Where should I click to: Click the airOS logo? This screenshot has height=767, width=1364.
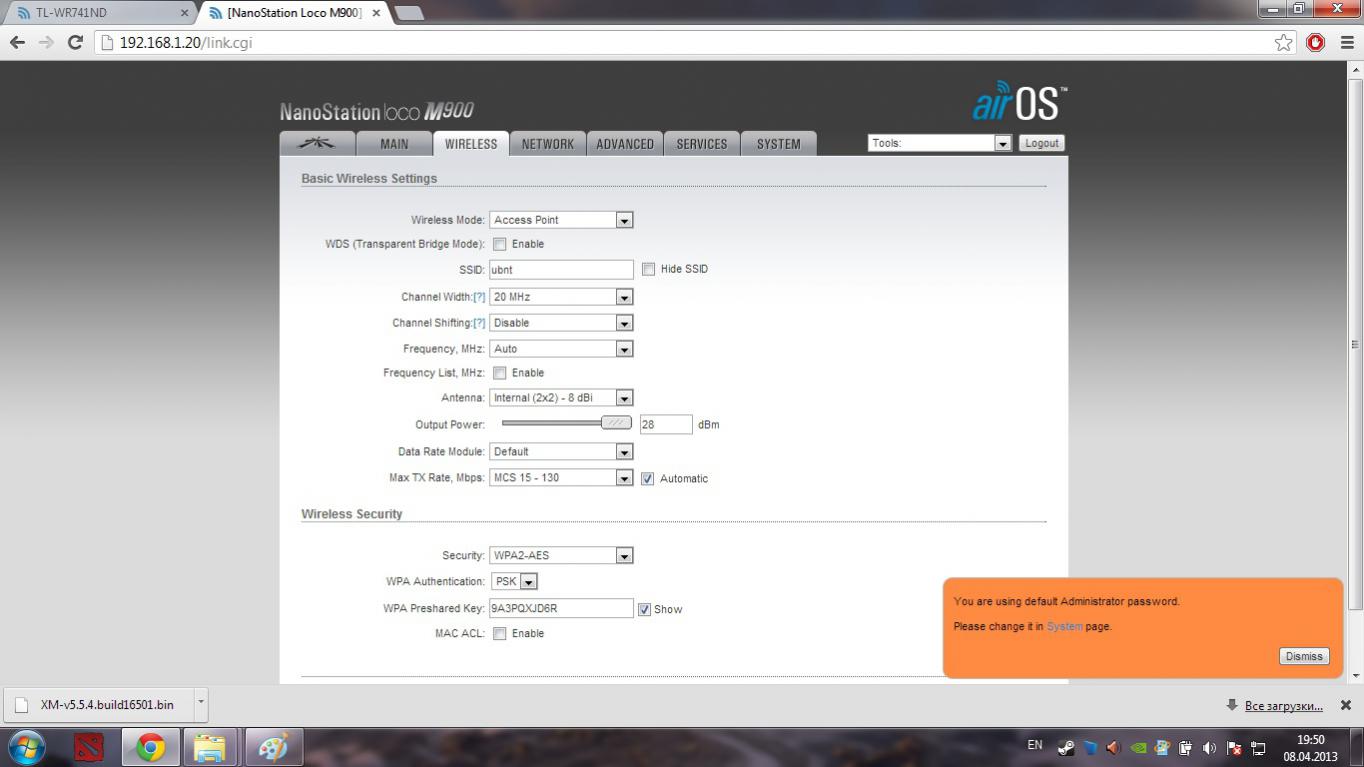coord(1018,101)
